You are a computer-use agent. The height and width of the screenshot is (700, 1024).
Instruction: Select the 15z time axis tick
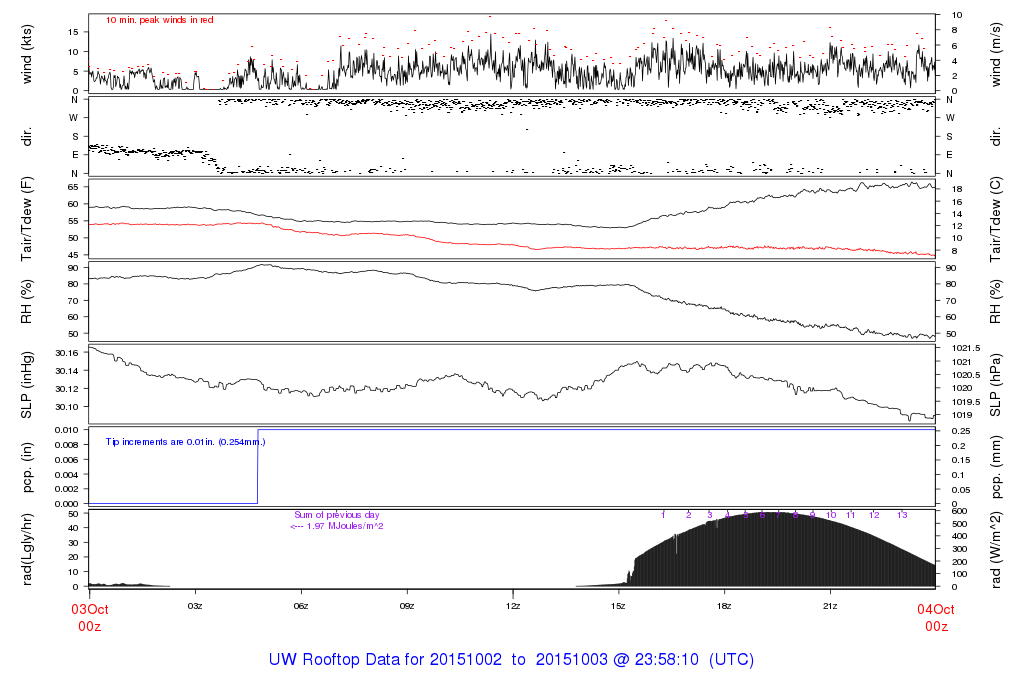tap(618, 606)
